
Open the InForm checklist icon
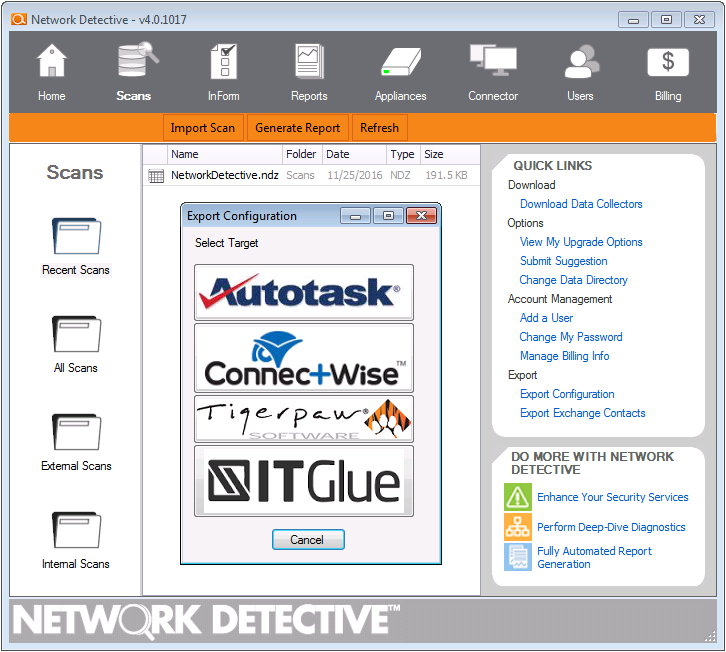point(223,61)
